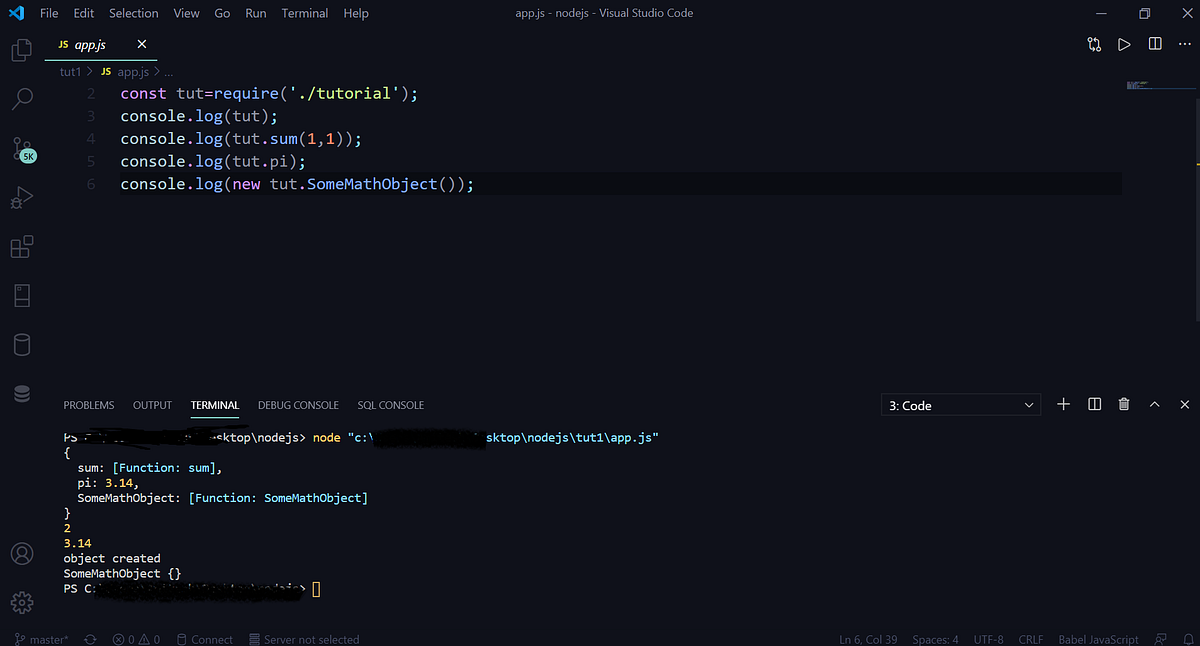Image resolution: width=1200 pixels, height=646 pixels.
Task: Expand the app.js breadcrumb symbol list
Action: point(168,71)
